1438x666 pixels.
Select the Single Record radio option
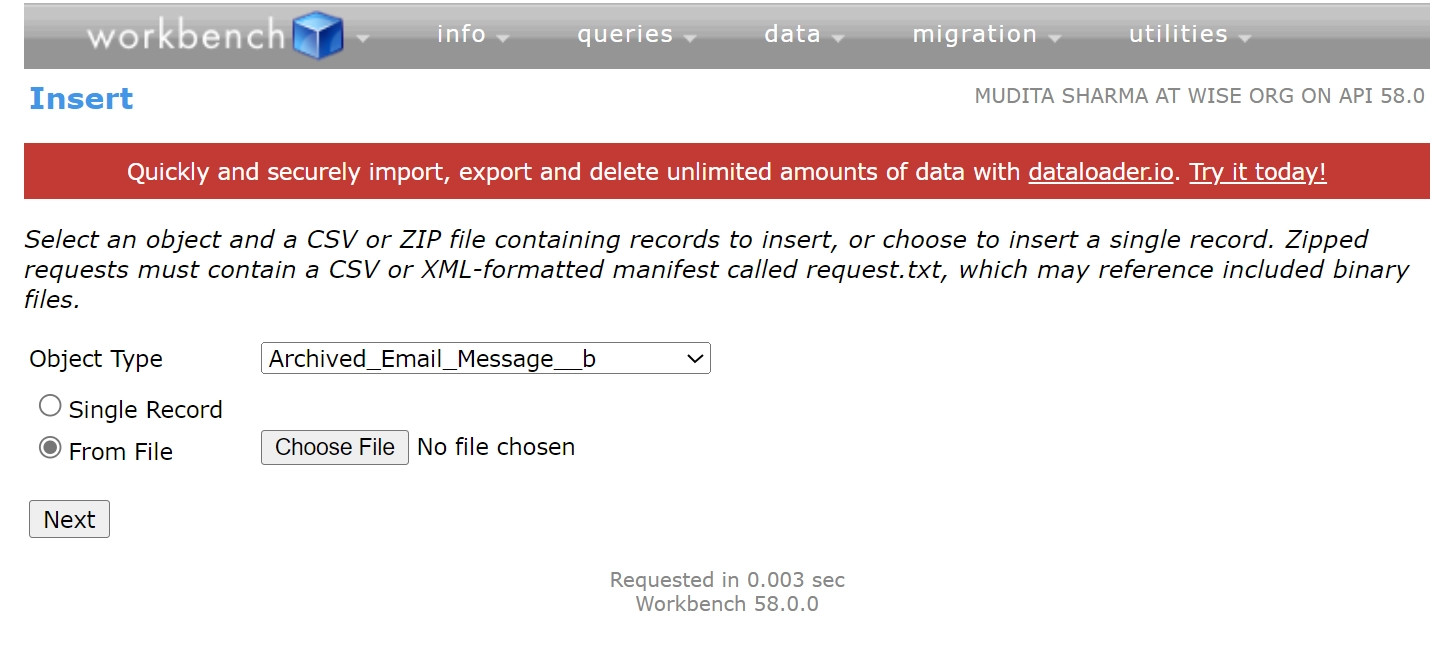pos(50,406)
